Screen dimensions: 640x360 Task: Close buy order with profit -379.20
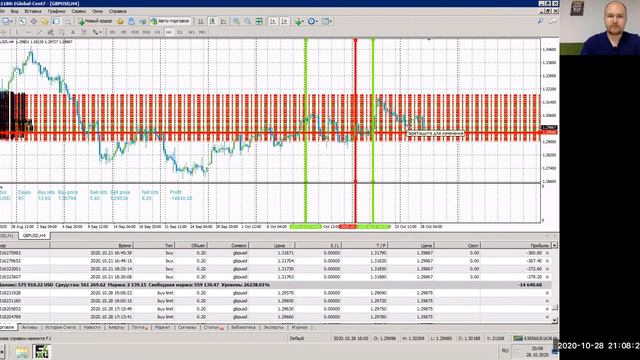pyautogui.click(x=547, y=277)
